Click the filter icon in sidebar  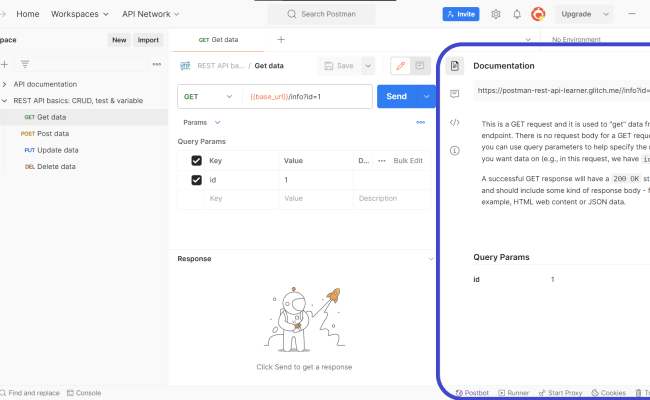[x=25, y=64]
